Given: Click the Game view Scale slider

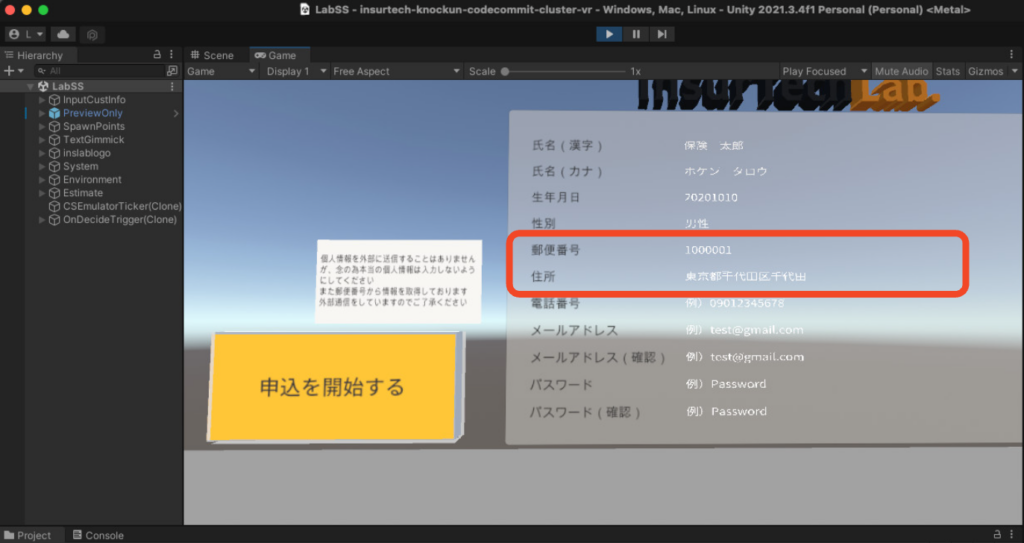Looking at the screenshot, I should pyautogui.click(x=560, y=71).
